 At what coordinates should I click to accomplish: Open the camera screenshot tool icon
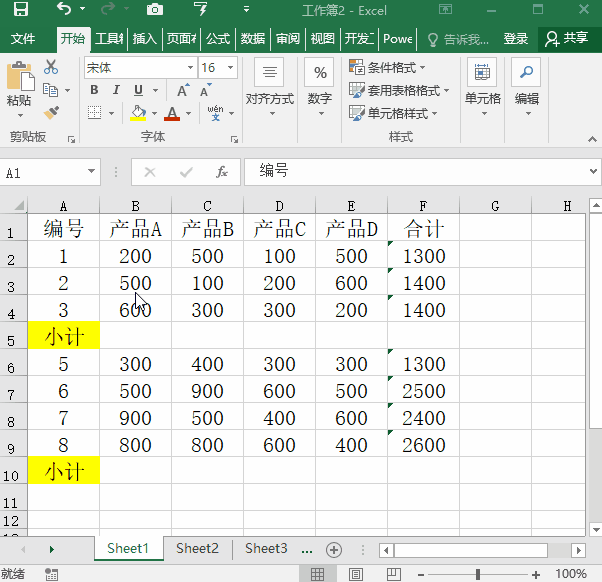(155, 10)
